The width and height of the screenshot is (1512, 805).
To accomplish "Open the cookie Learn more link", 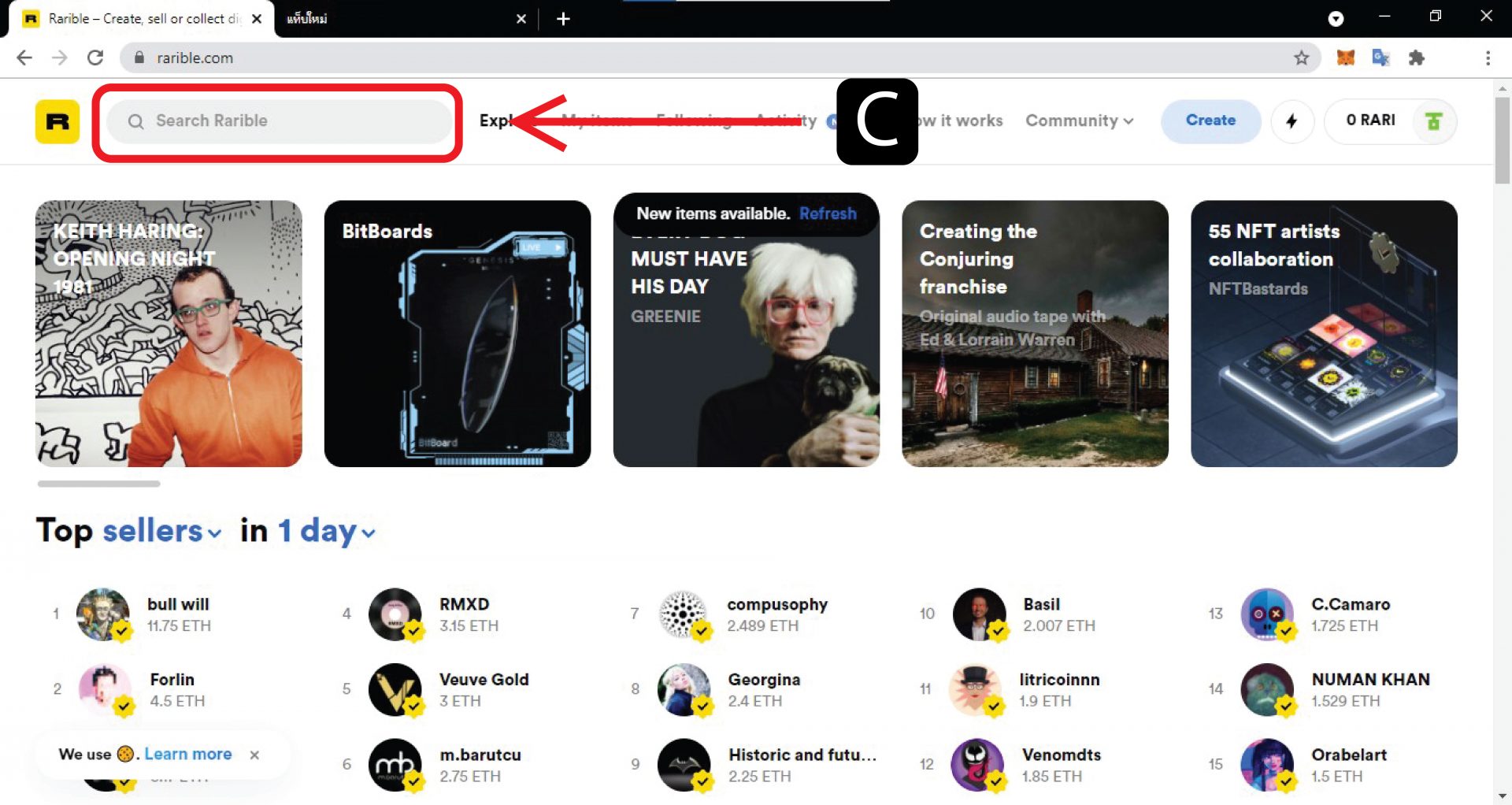I will 188,755.
